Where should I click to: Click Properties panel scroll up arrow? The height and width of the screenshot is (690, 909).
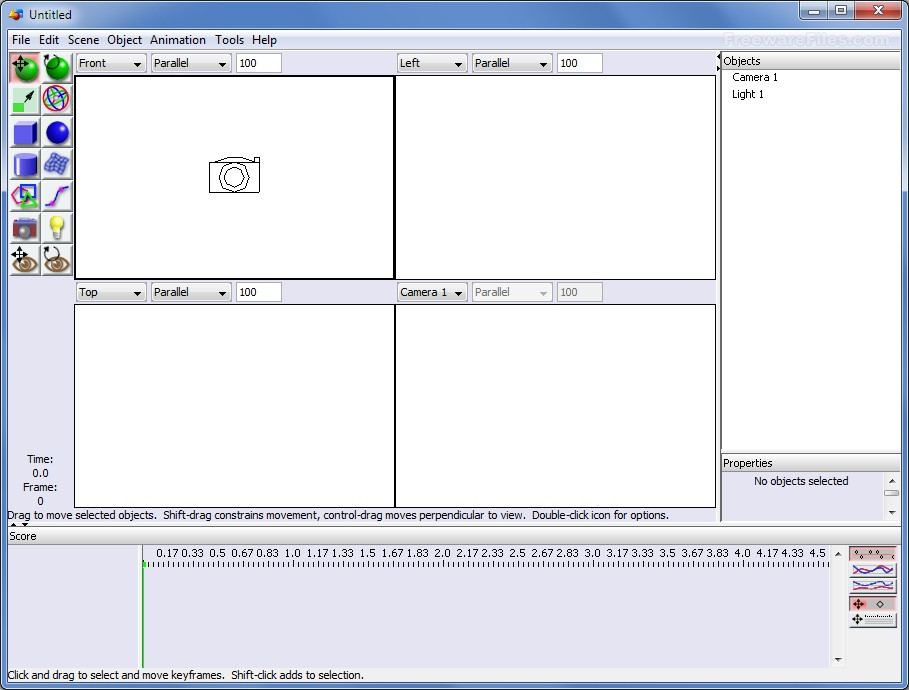pos(892,481)
